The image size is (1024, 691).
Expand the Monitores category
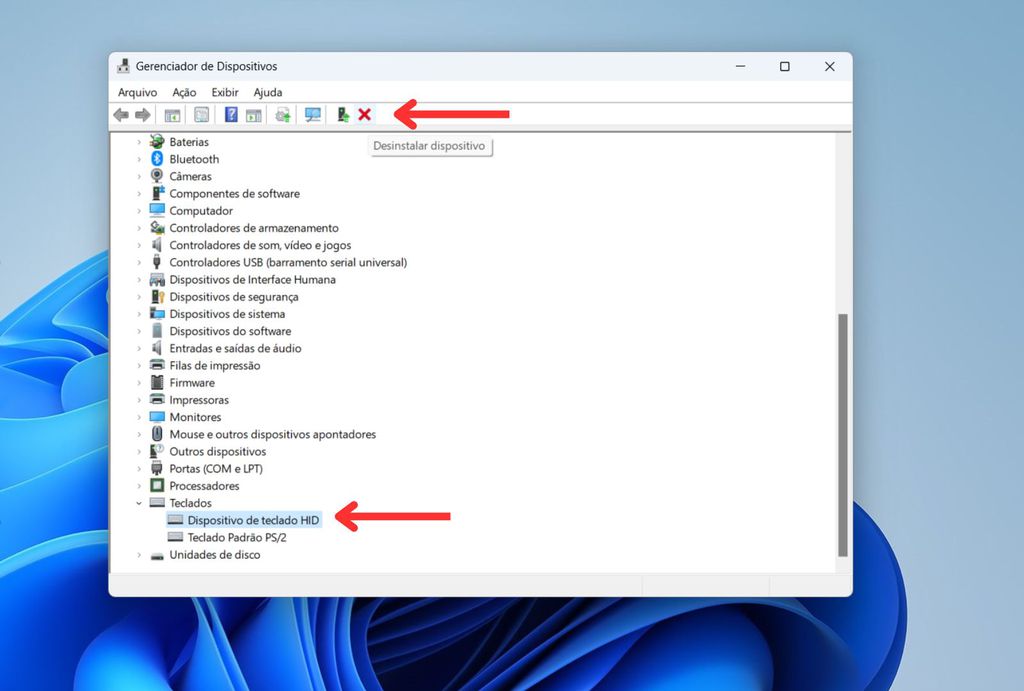click(139, 417)
